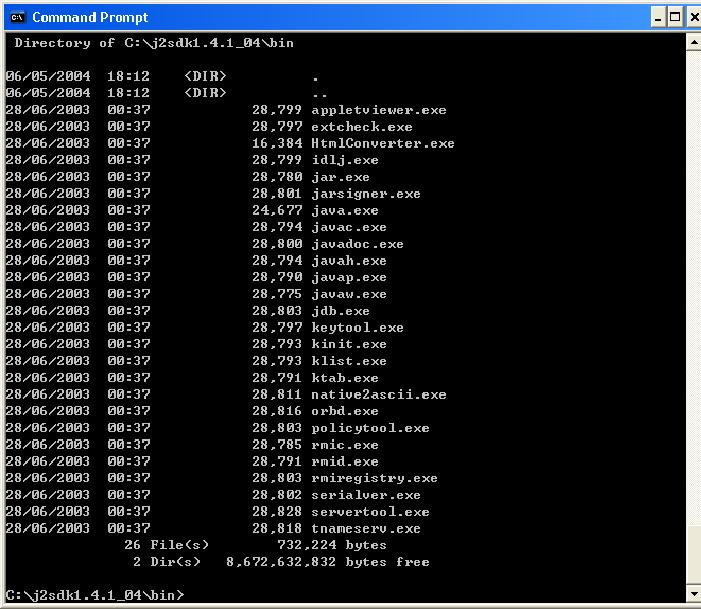
Task: Select serialver.exe file name
Action: pos(366,495)
